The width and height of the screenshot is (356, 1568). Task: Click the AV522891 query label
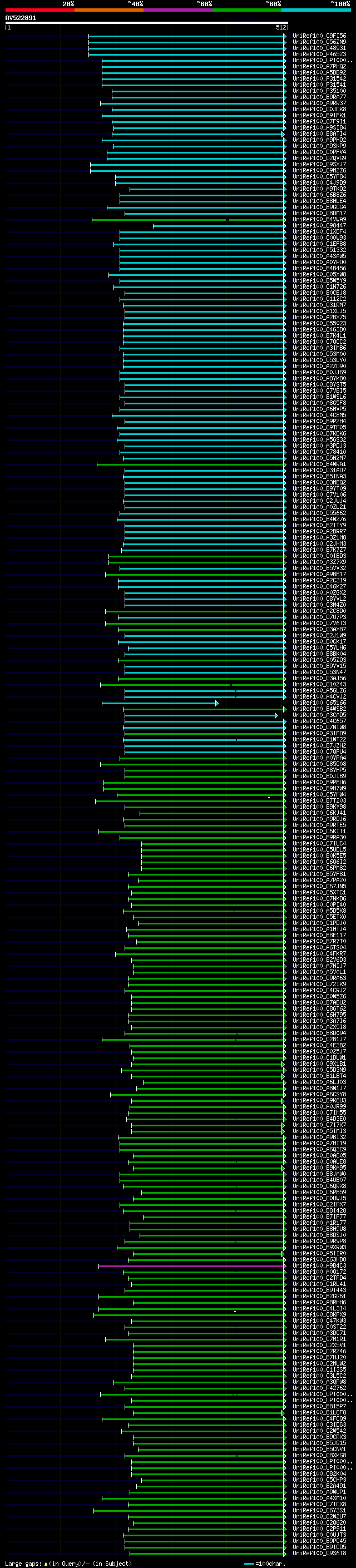coord(21,18)
